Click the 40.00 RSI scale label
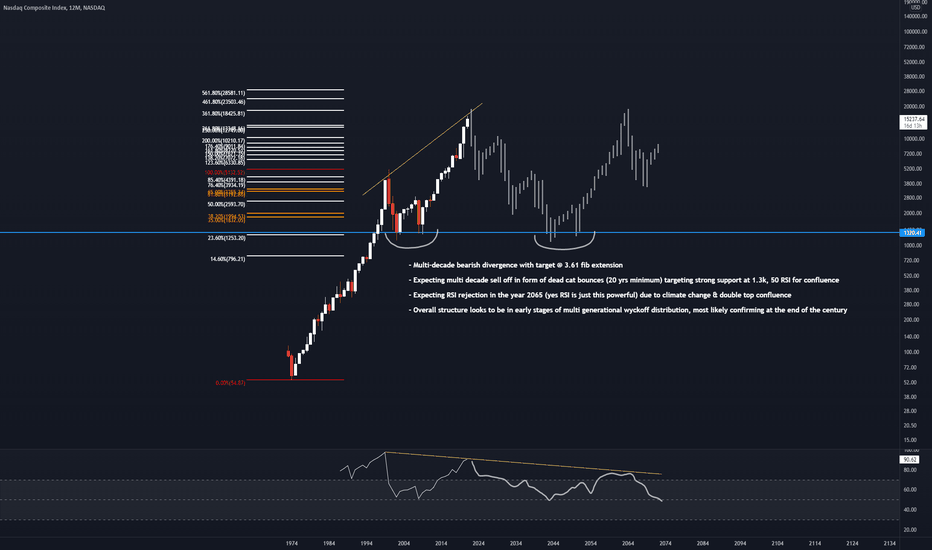Viewport: 932px width, 550px height. pyautogui.click(x=911, y=510)
